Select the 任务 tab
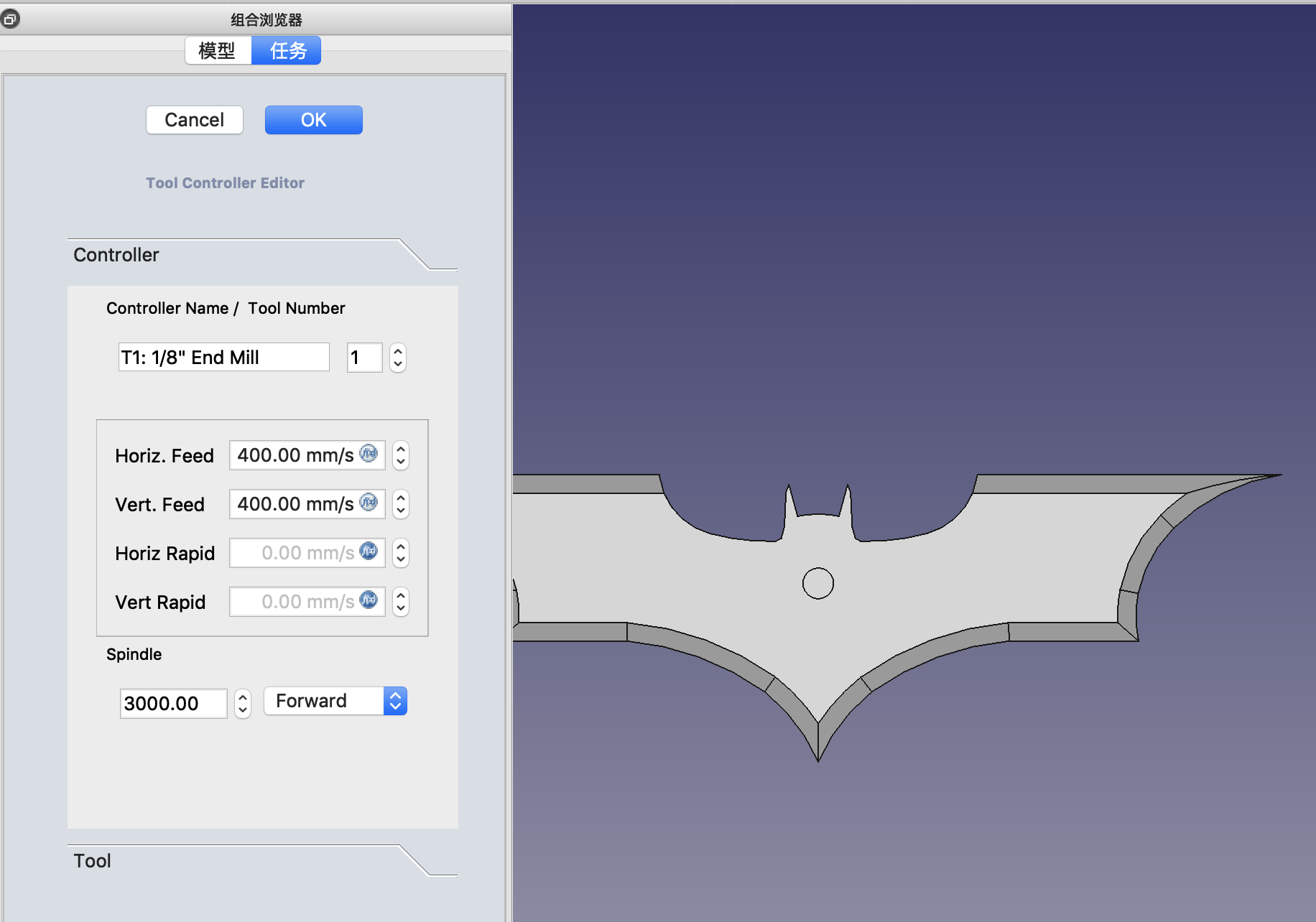This screenshot has height=922, width=1316. 287,51
